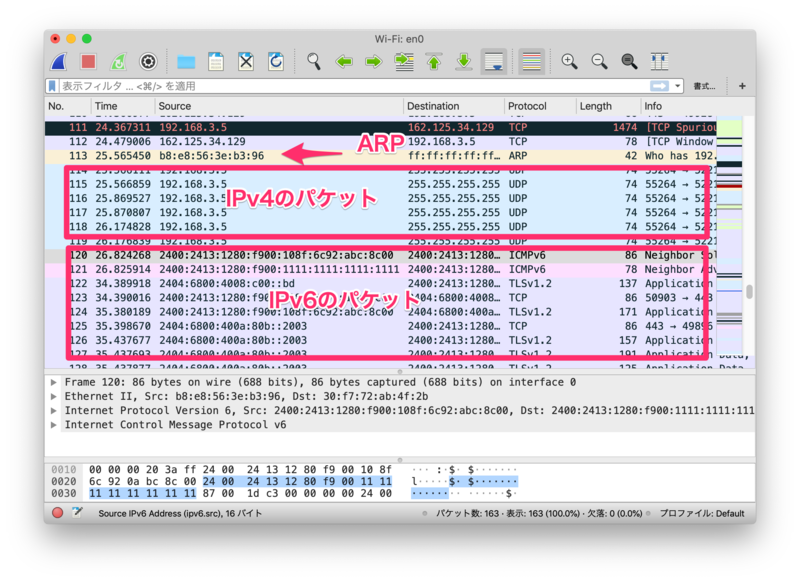This screenshot has width=800, height=582.
Task: Click the packet minimap color overview
Action: pos(729,235)
